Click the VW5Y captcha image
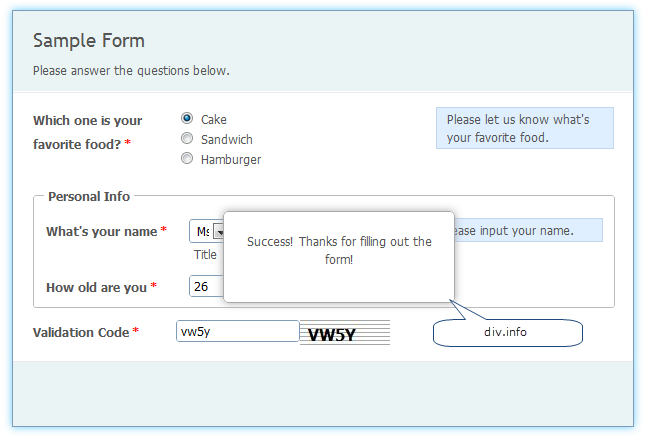 pyautogui.click(x=345, y=333)
